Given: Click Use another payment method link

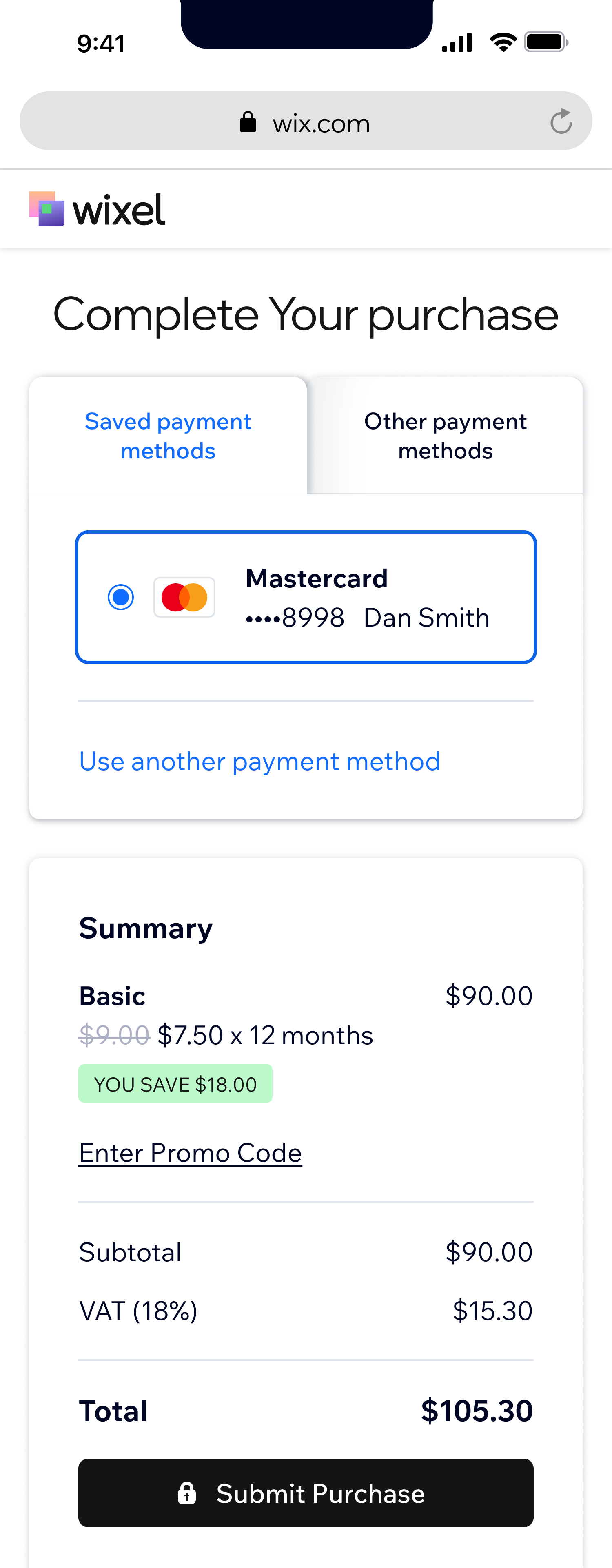Looking at the screenshot, I should point(259,762).
